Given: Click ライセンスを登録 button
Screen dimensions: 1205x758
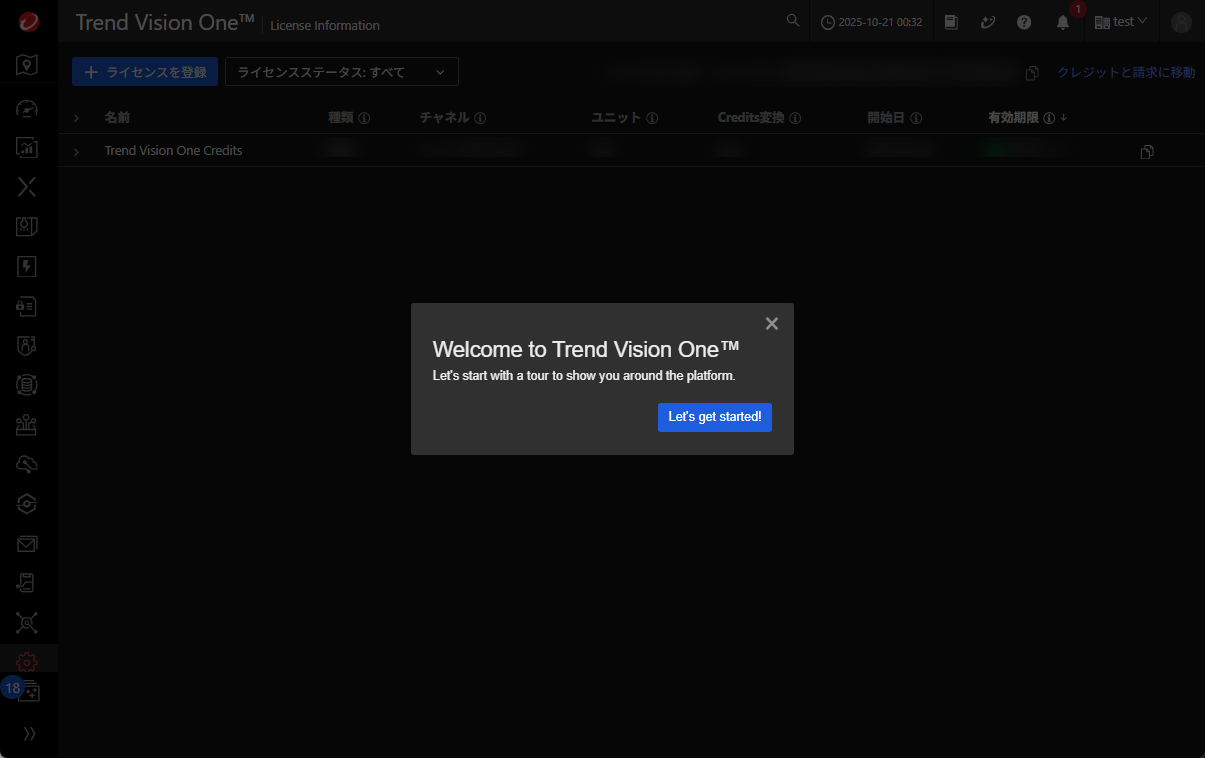Looking at the screenshot, I should [x=145, y=72].
